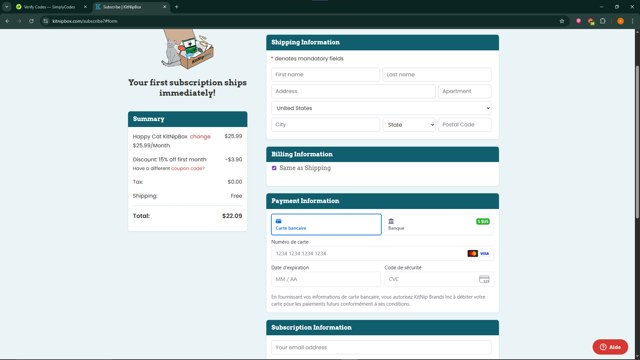Select the Banque payment tab
Image resolution: width=640 pixels, height=360 pixels.
pos(438,224)
